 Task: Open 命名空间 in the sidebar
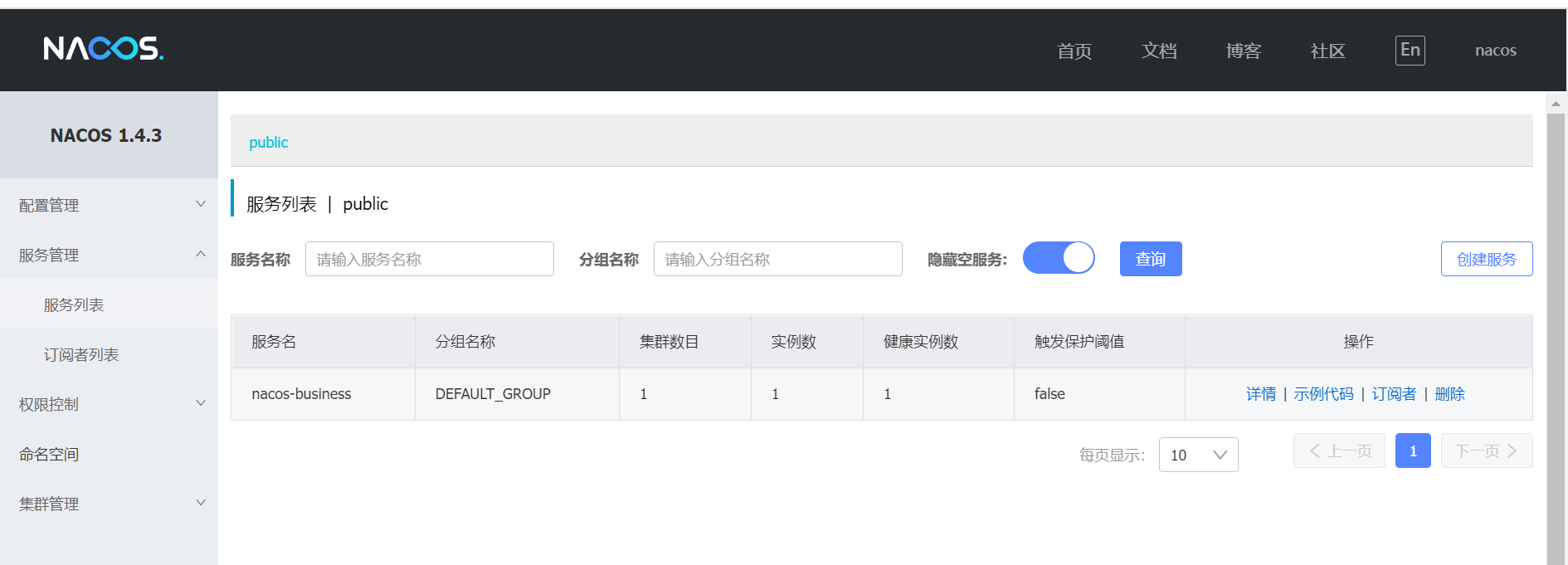point(49,454)
